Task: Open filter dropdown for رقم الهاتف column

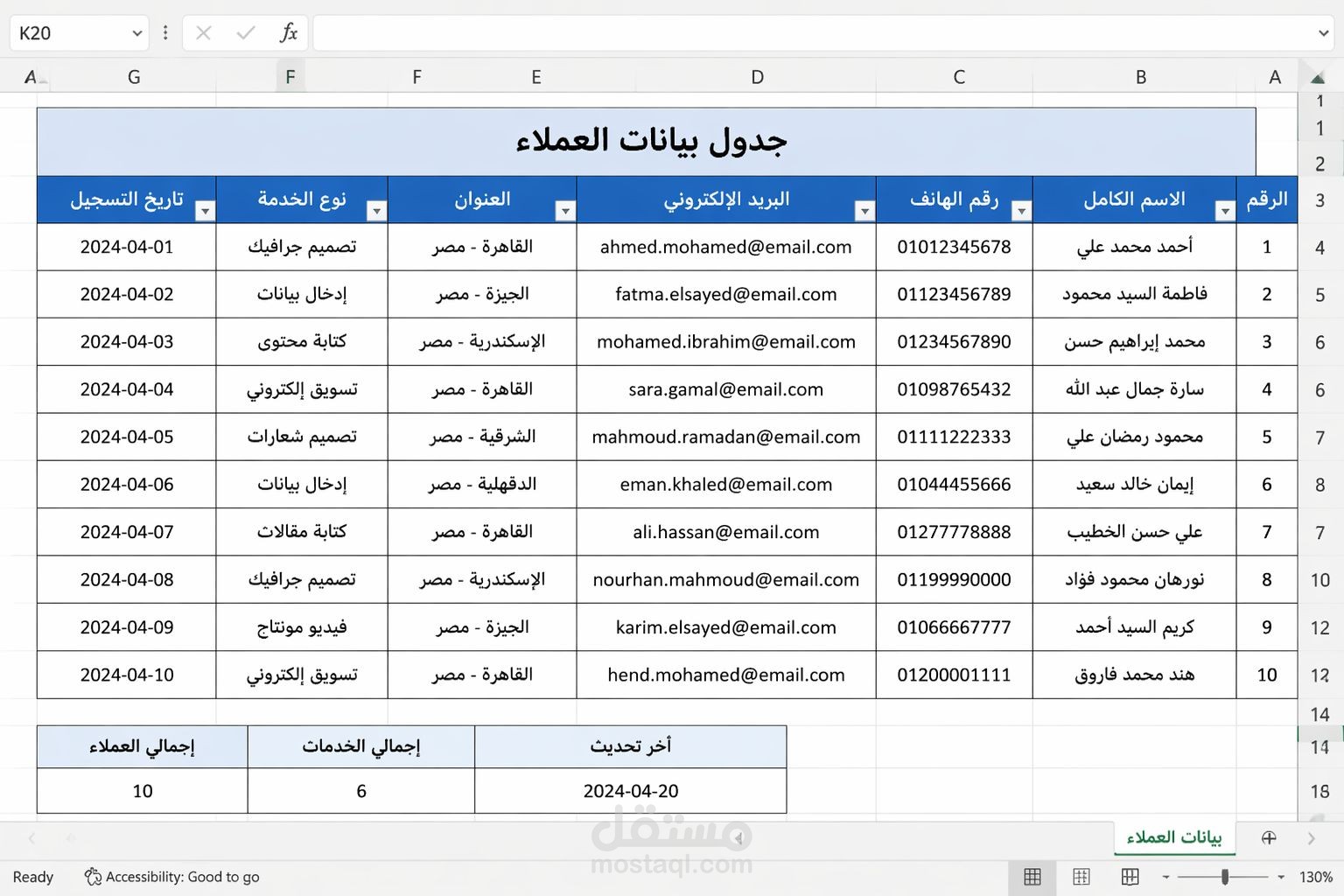Action: [x=1021, y=211]
